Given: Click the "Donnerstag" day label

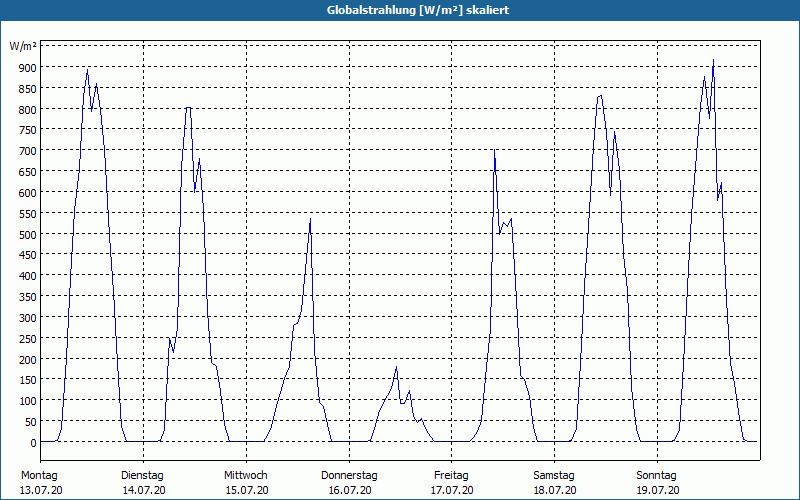Looking at the screenshot, I should pos(349,476).
